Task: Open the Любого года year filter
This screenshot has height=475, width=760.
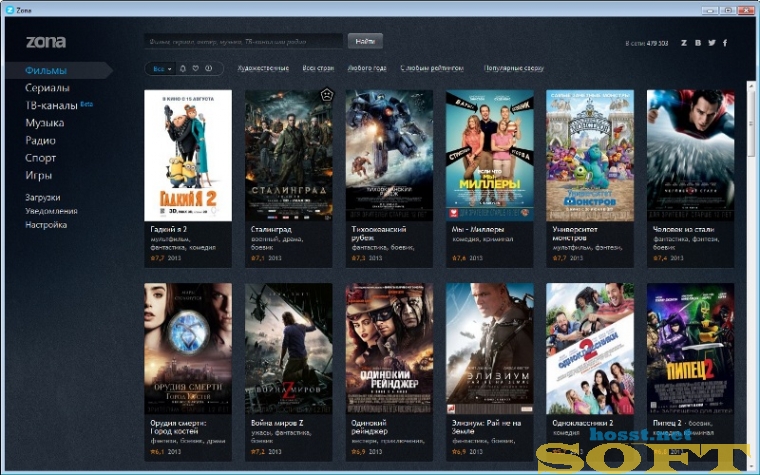Action: [367, 68]
